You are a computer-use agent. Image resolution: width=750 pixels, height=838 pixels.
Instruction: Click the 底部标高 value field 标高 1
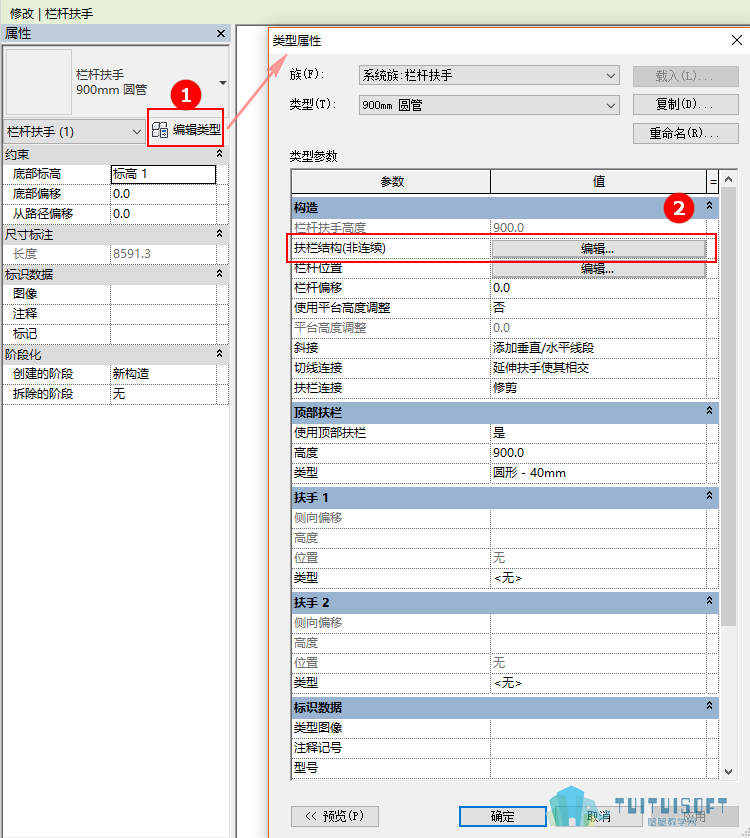pos(164,174)
